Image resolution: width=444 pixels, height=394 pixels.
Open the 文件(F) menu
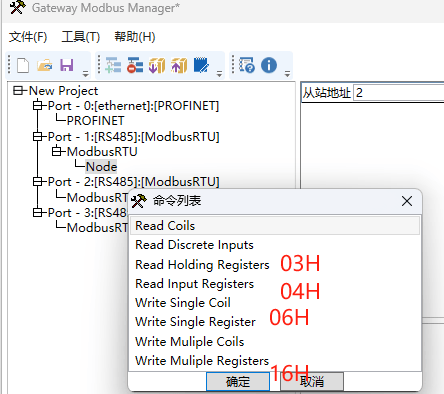point(28,37)
